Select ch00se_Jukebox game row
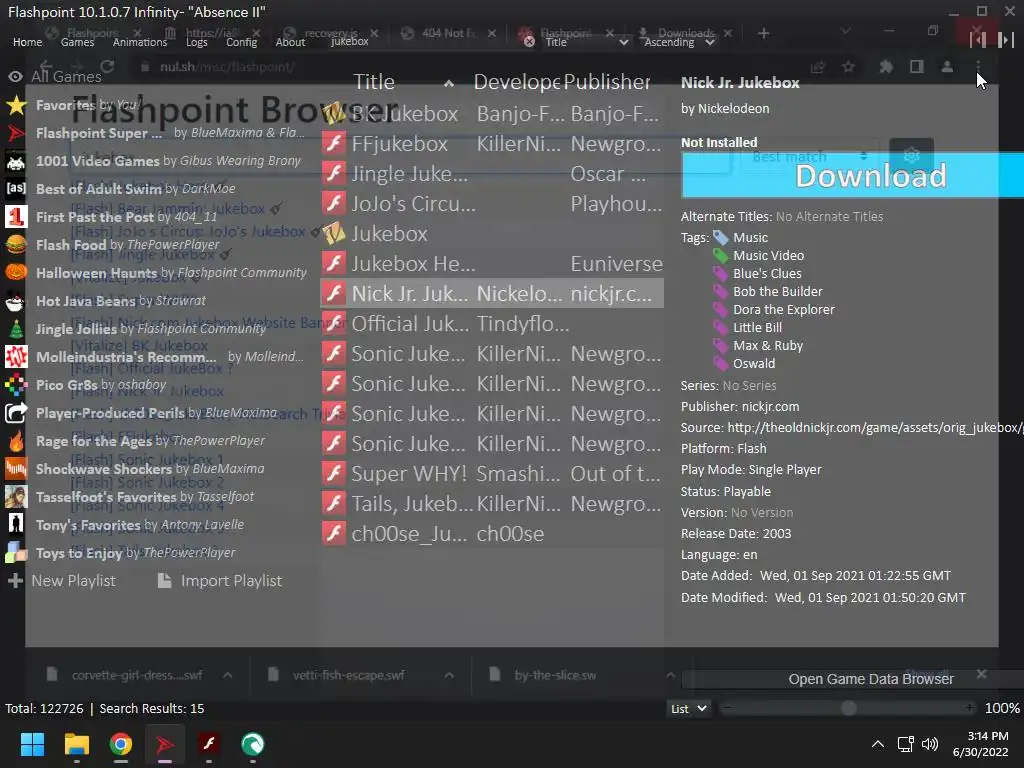 (492, 534)
